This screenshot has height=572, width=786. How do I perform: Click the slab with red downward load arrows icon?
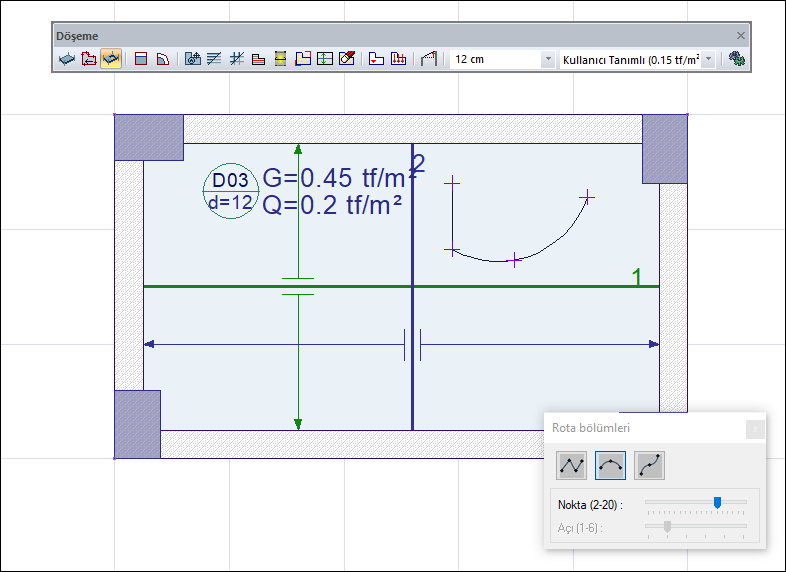398,60
